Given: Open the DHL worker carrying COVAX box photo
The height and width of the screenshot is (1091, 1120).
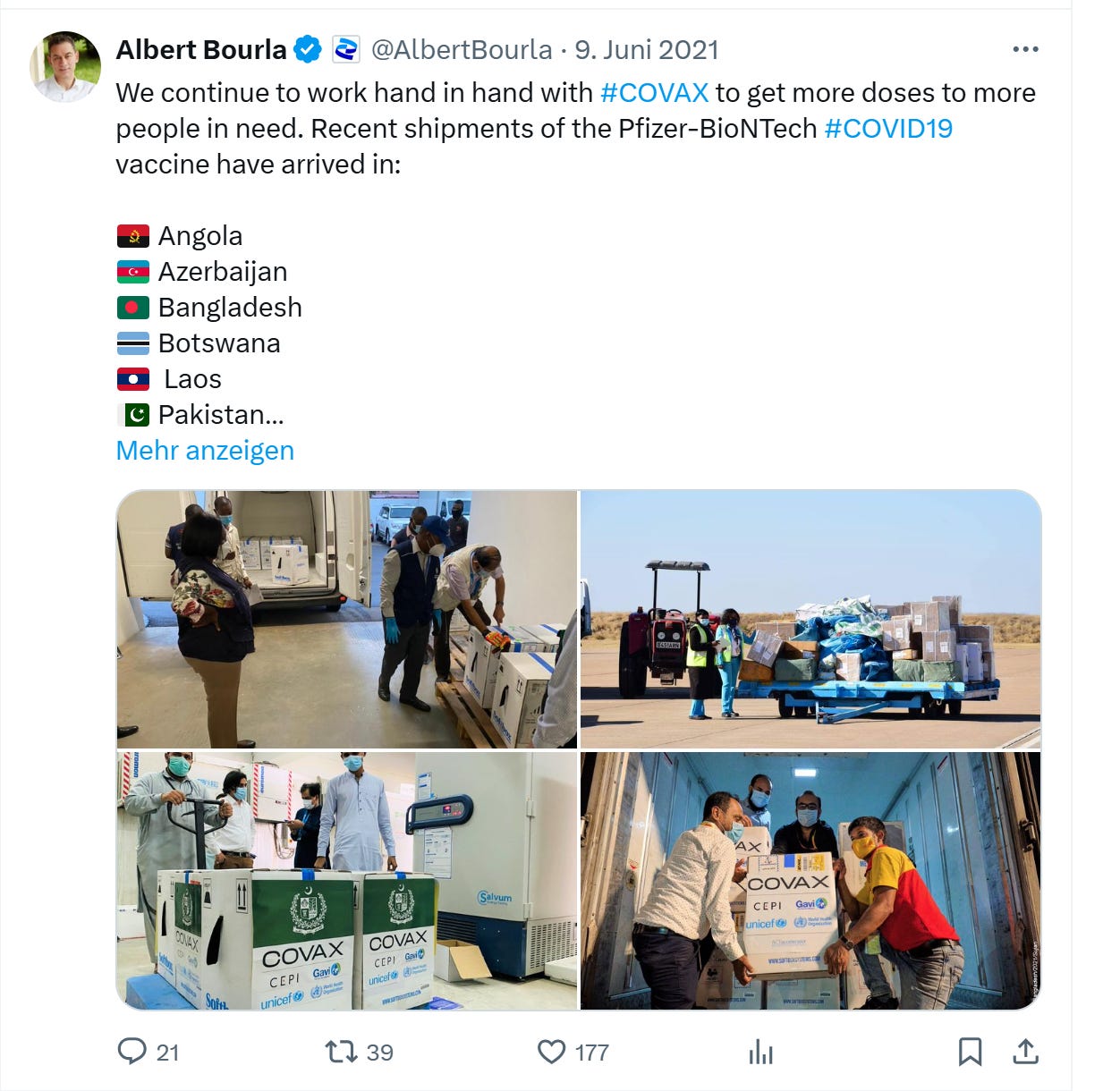Looking at the screenshot, I should pyautogui.click(x=810, y=881).
